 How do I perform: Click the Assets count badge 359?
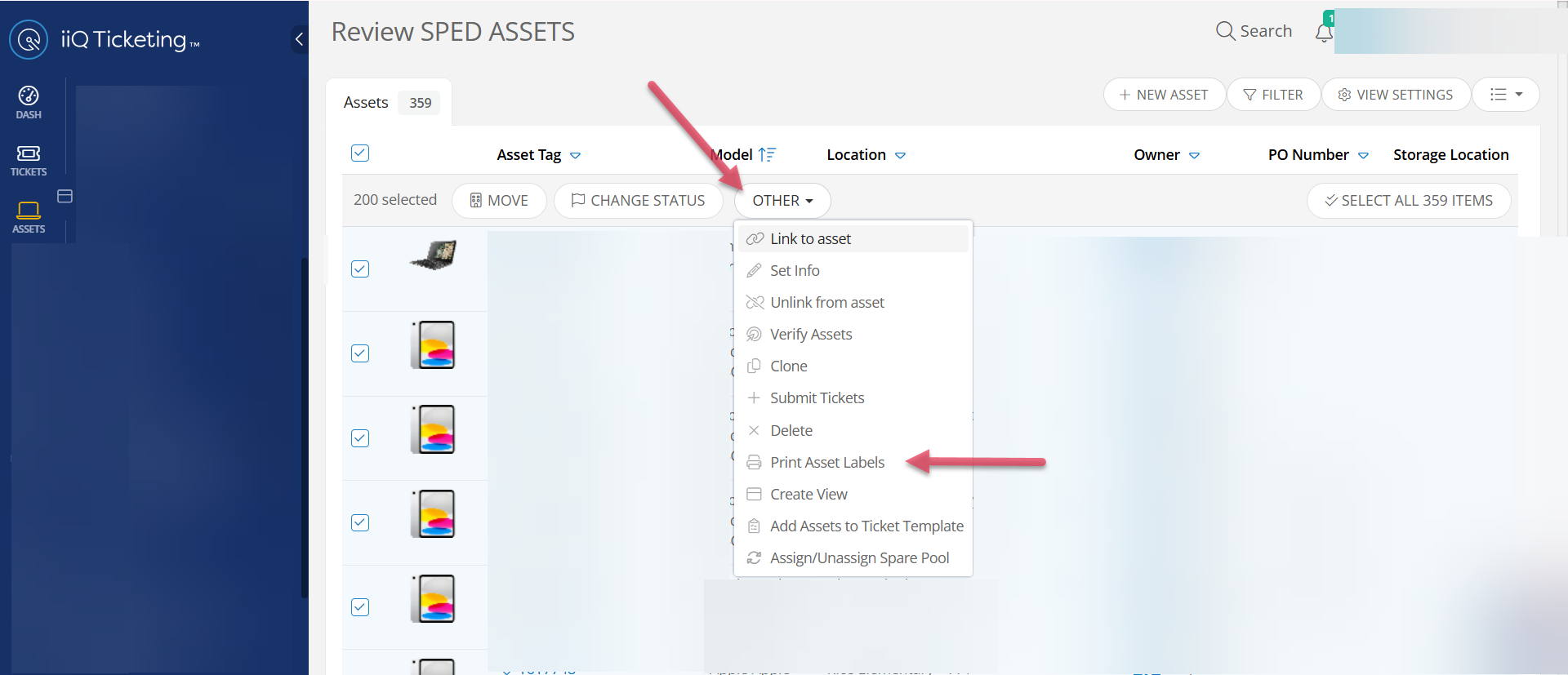click(420, 103)
